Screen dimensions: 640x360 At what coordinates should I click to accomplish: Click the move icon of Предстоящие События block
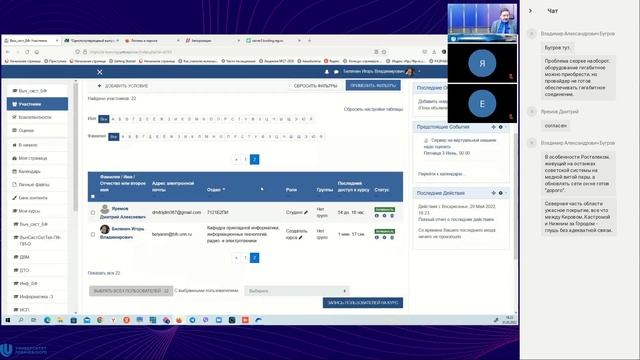point(493,127)
